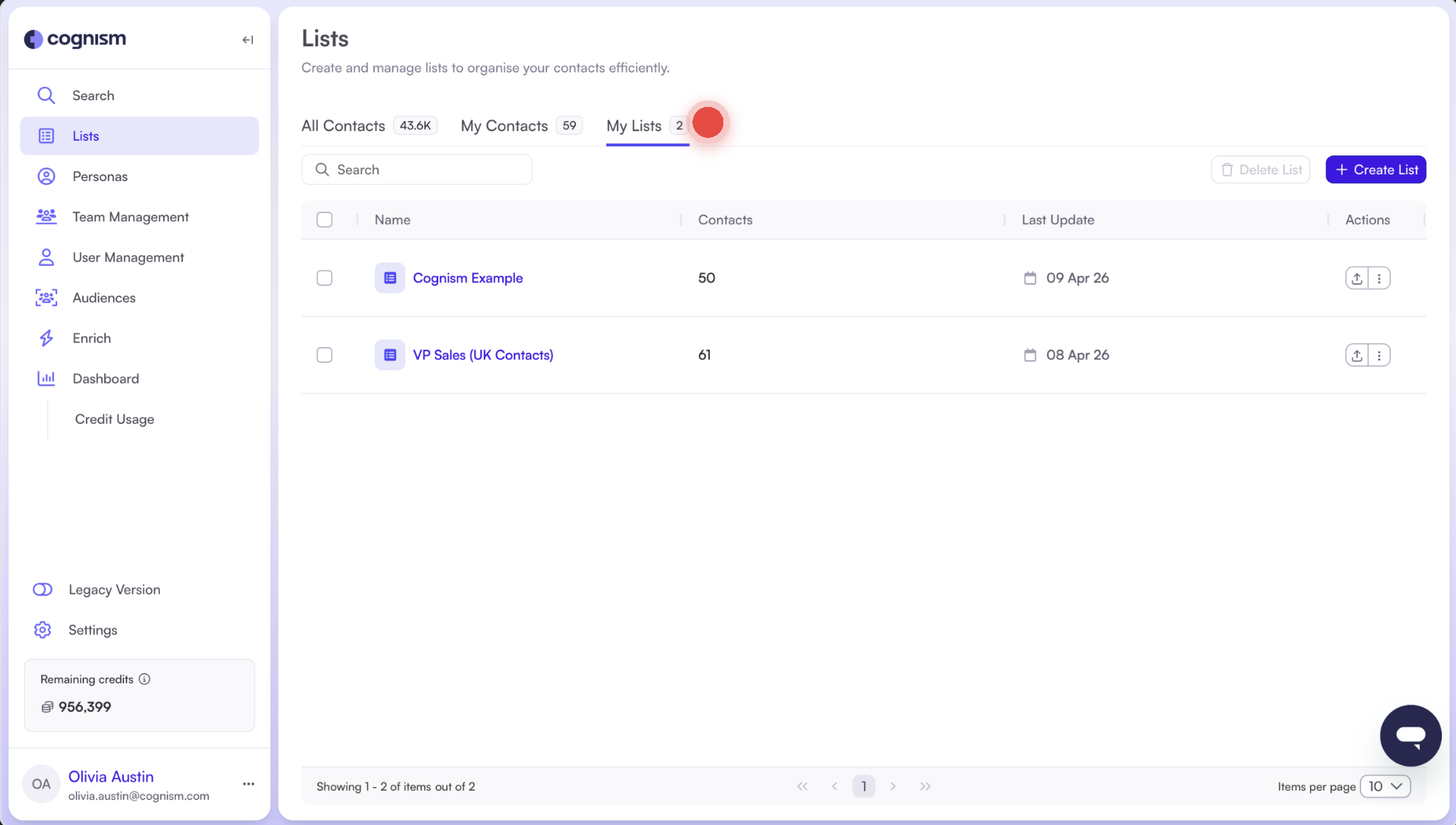
Task: Select the header checkbox to select all lists
Action: click(324, 219)
